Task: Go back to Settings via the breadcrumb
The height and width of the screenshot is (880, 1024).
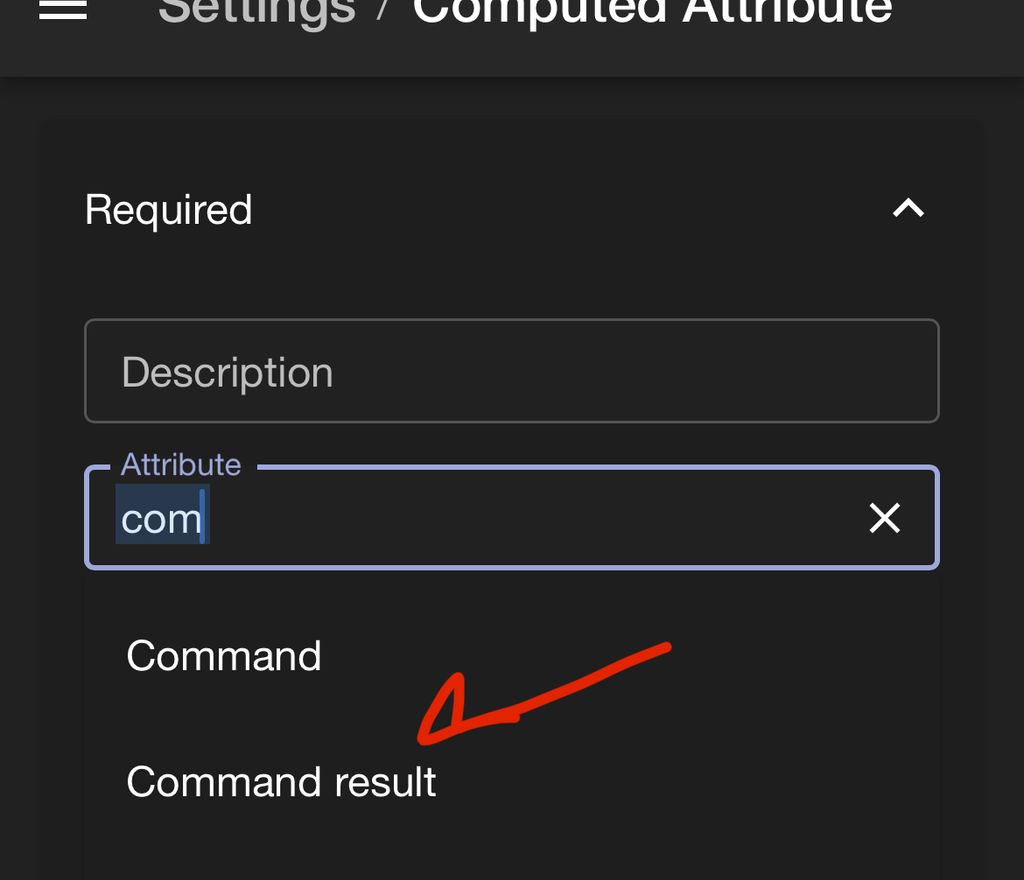Action: [x=256, y=12]
